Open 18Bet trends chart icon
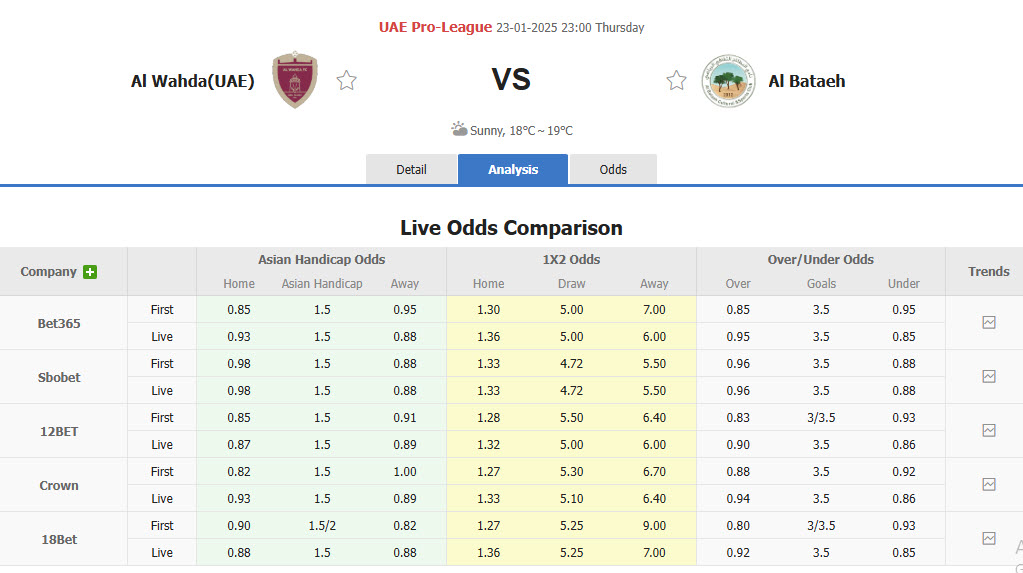This screenshot has height=573, width=1023. tap(989, 539)
